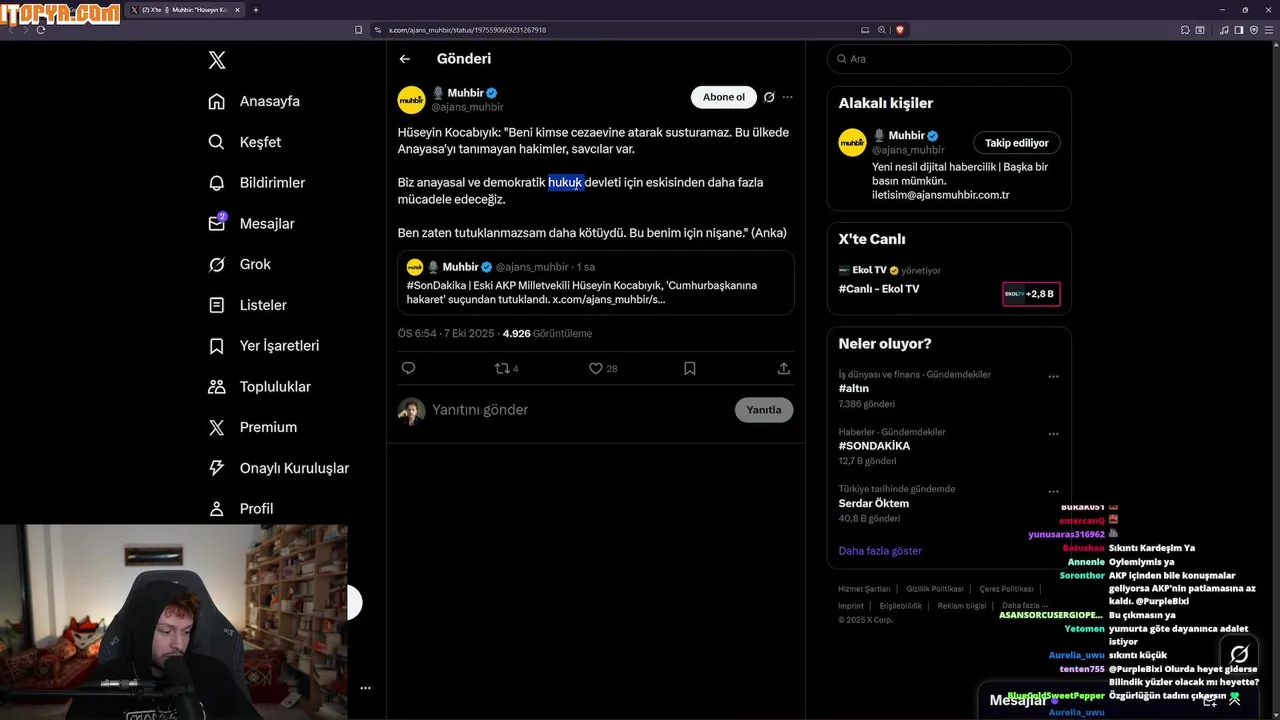Screen dimensions: 1280x720
Task: Open Serdar Öktem trending topic
Action: coord(874,503)
